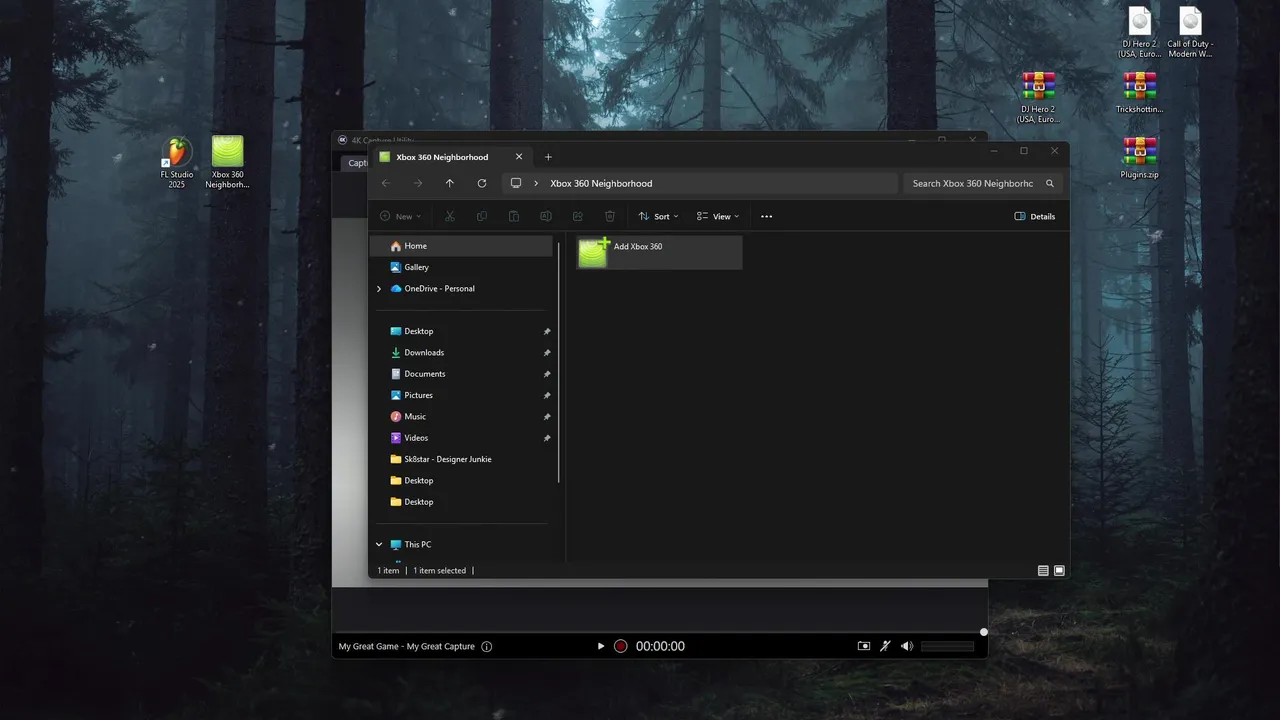Click the Share toolbar icon
The image size is (1280, 720).
coord(578,216)
